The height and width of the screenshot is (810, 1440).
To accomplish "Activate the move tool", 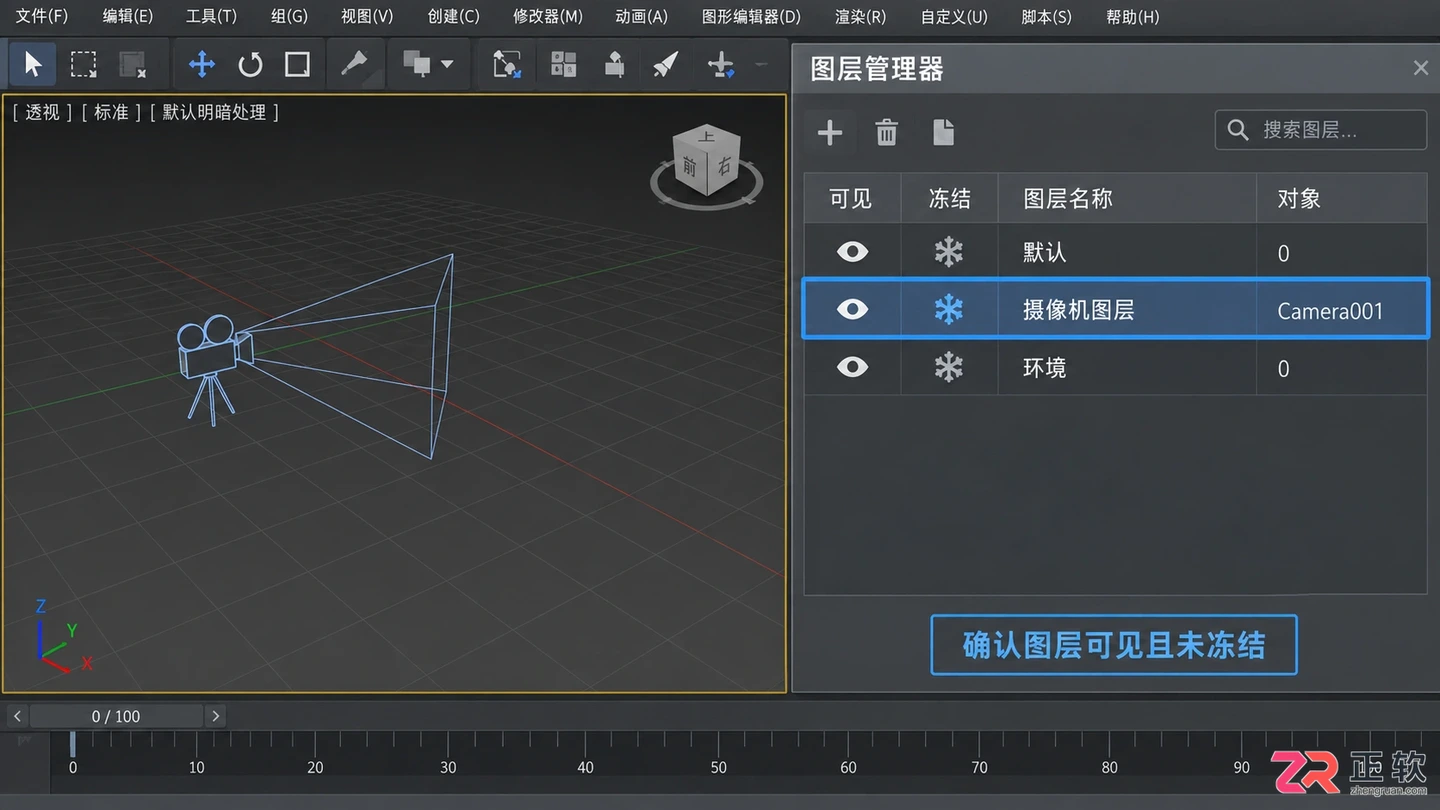I will [x=202, y=65].
